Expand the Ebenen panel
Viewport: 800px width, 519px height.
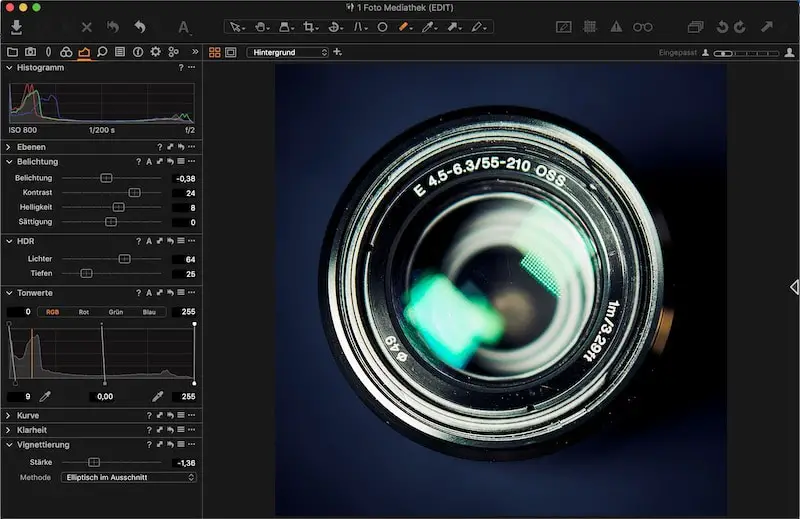point(9,147)
